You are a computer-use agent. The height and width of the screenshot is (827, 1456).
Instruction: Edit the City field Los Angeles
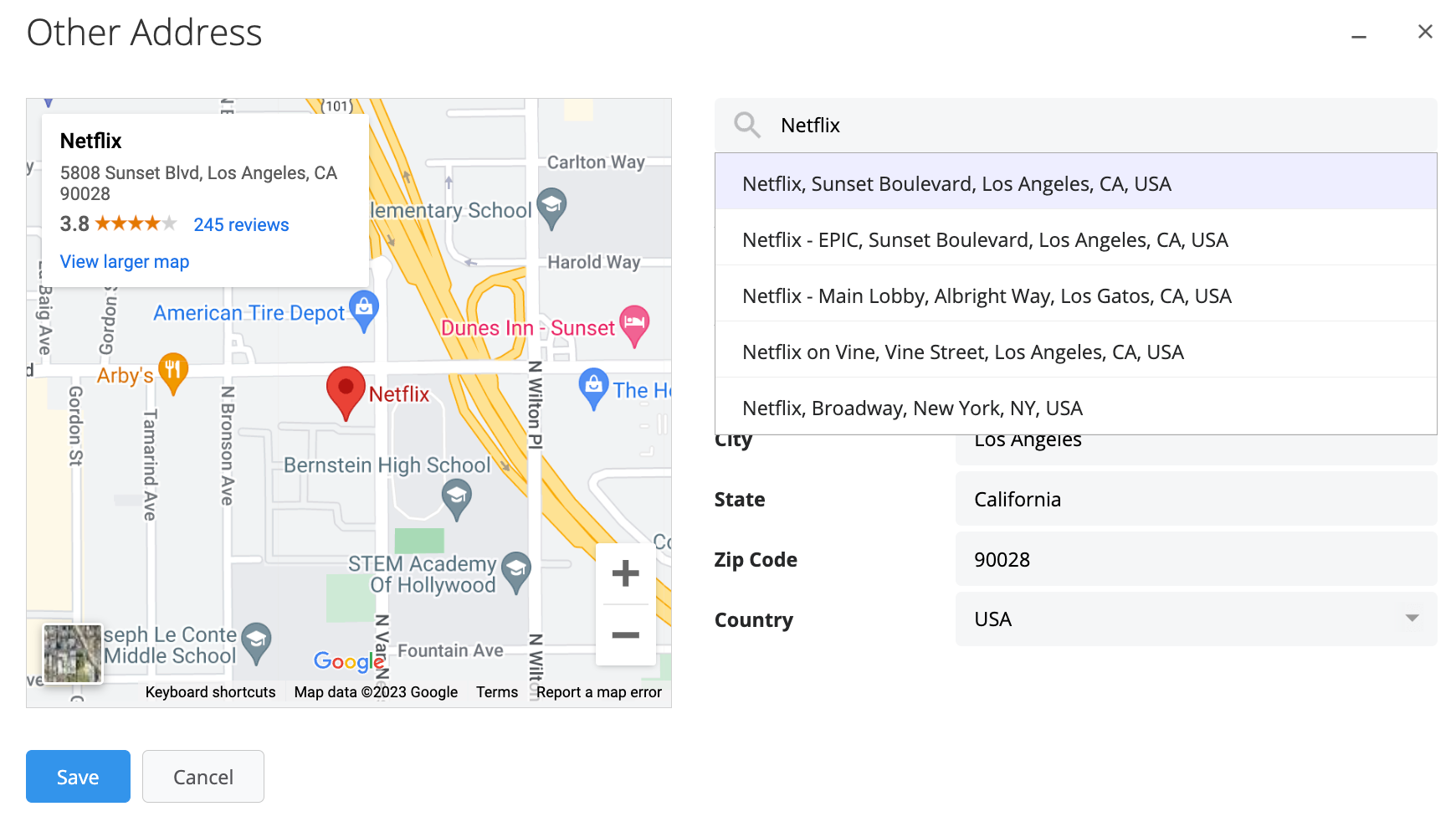pos(1197,449)
